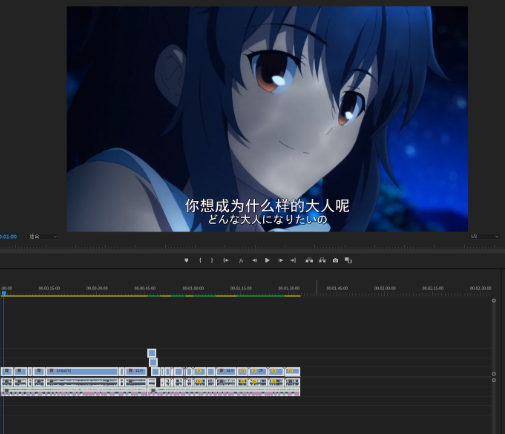Go to In point button
This screenshot has height=434, width=505.
226,260
